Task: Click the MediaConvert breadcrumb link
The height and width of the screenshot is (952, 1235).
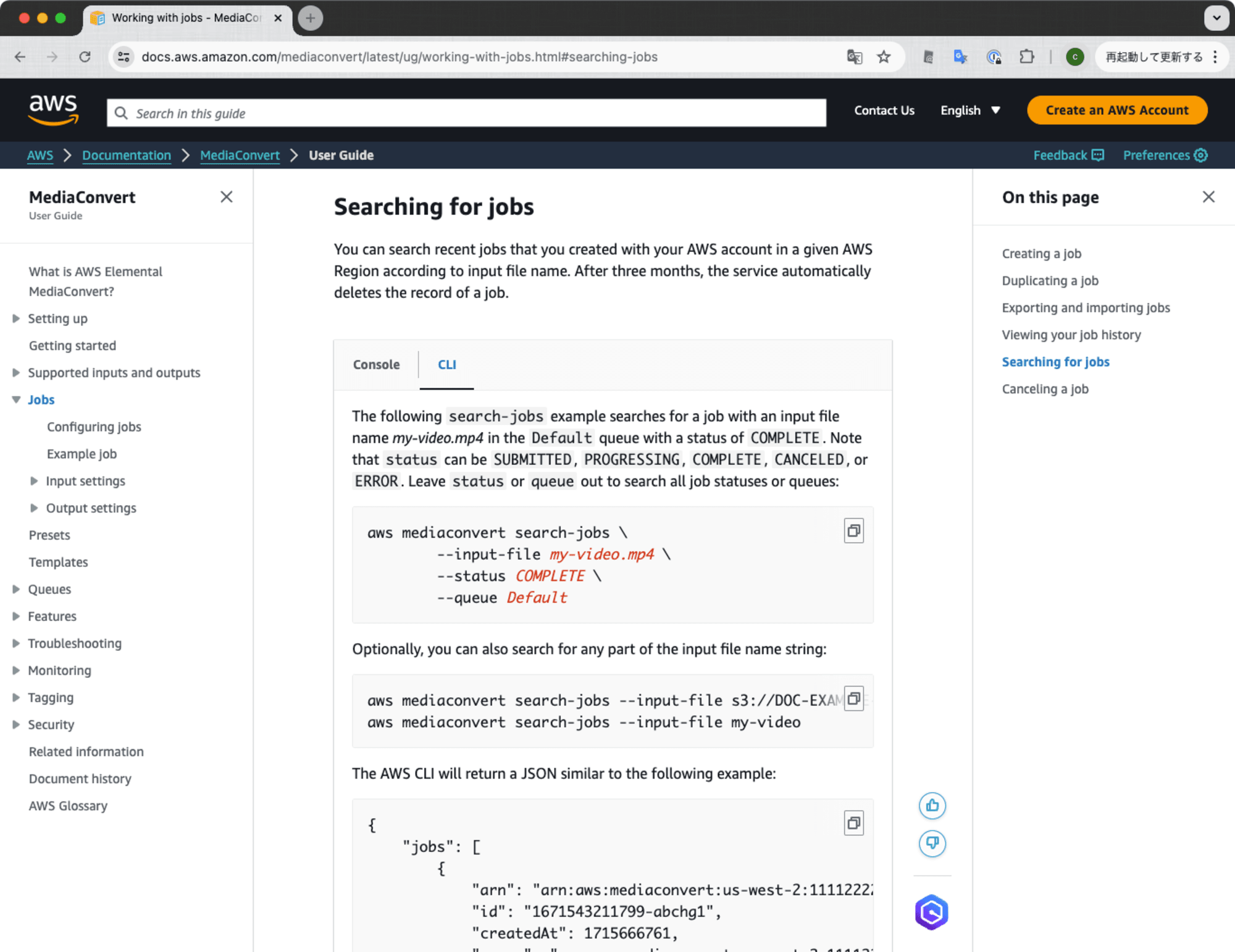Action: tap(240, 155)
